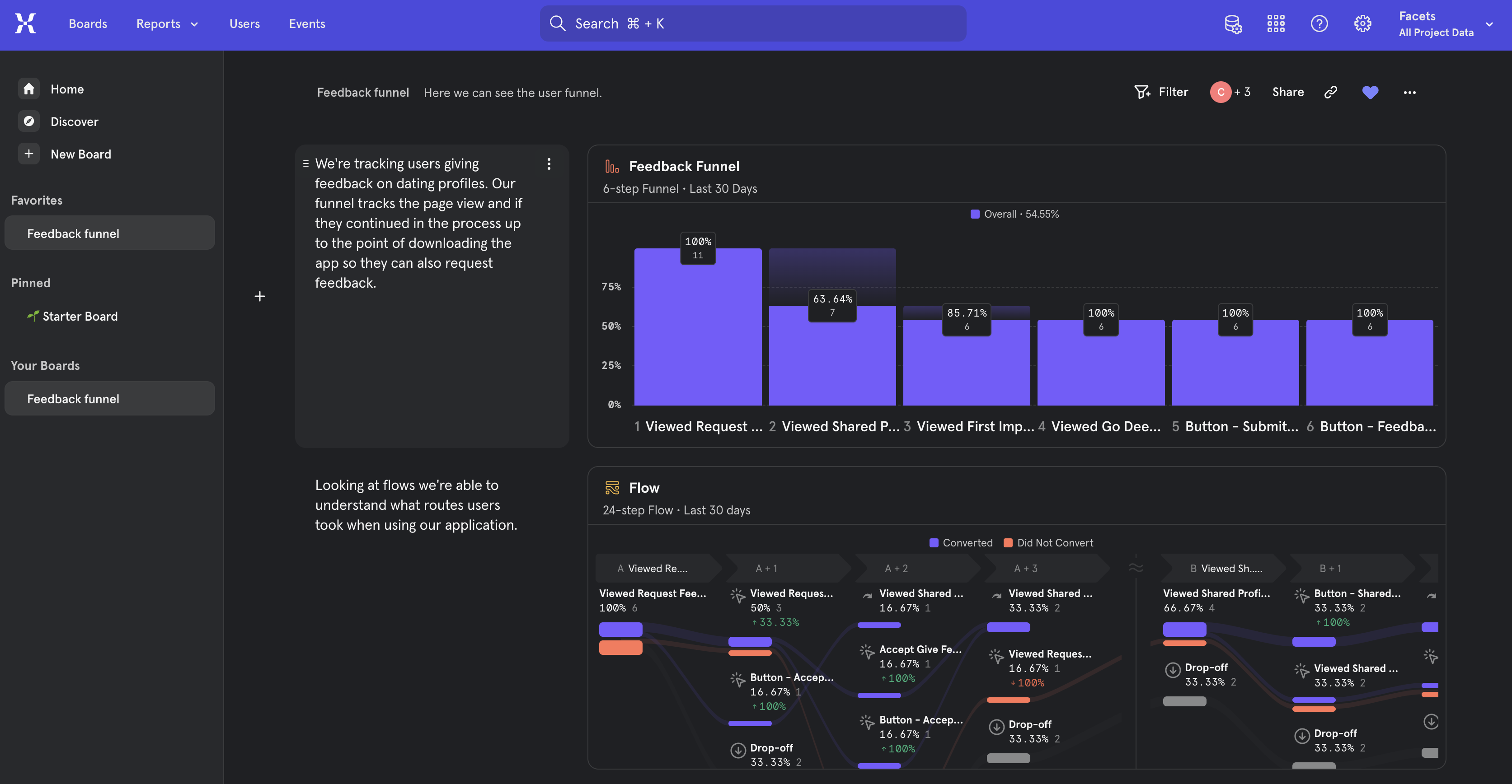Click the Discover compass icon
This screenshot has width=1512, height=784.
coord(29,121)
